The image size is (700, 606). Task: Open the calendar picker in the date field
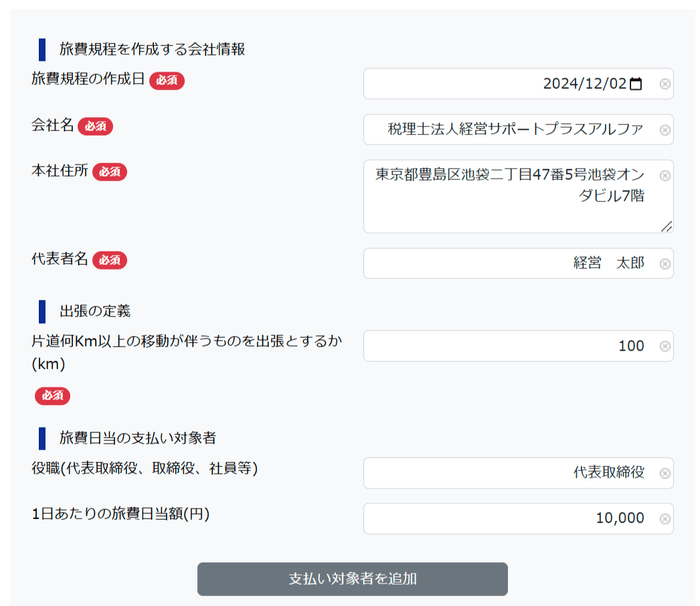click(x=637, y=84)
